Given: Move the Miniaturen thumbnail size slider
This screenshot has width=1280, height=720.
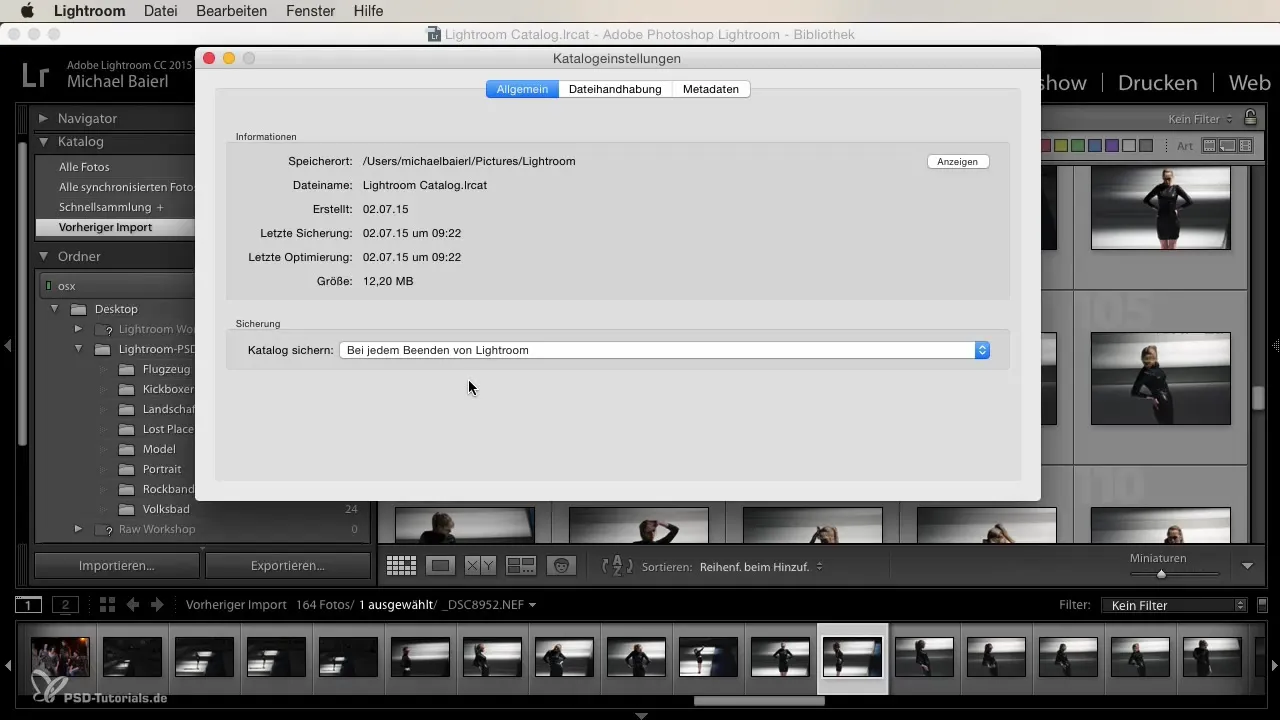Looking at the screenshot, I should click(x=1161, y=574).
